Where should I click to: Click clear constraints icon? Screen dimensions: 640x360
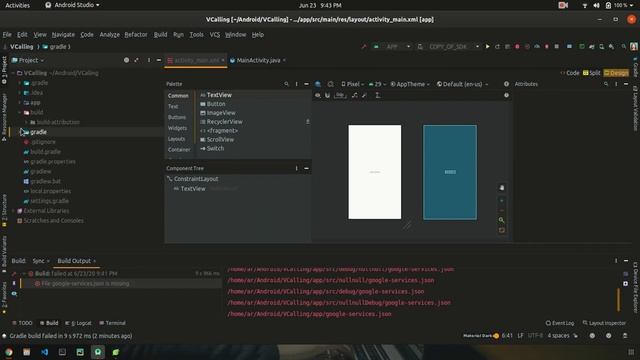point(355,96)
